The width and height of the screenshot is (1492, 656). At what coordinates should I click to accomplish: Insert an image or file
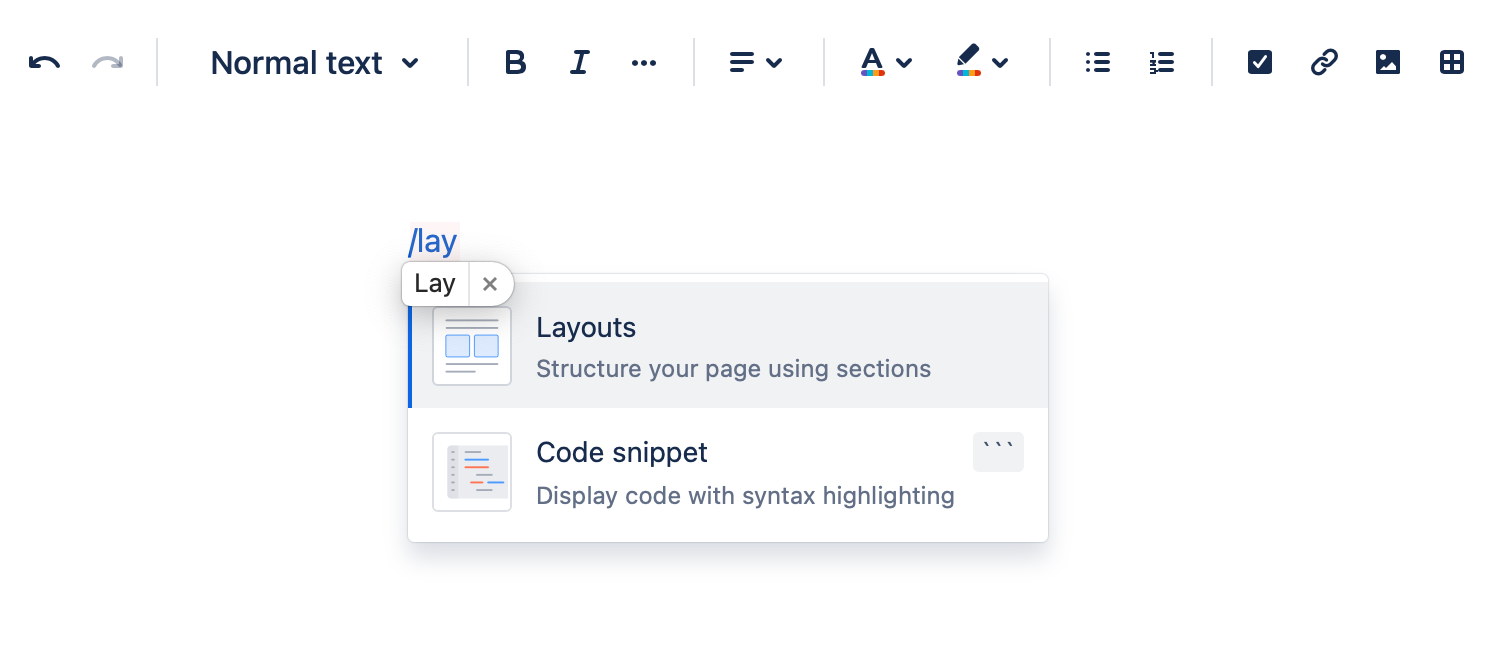pyautogui.click(x=1388, y=63)
